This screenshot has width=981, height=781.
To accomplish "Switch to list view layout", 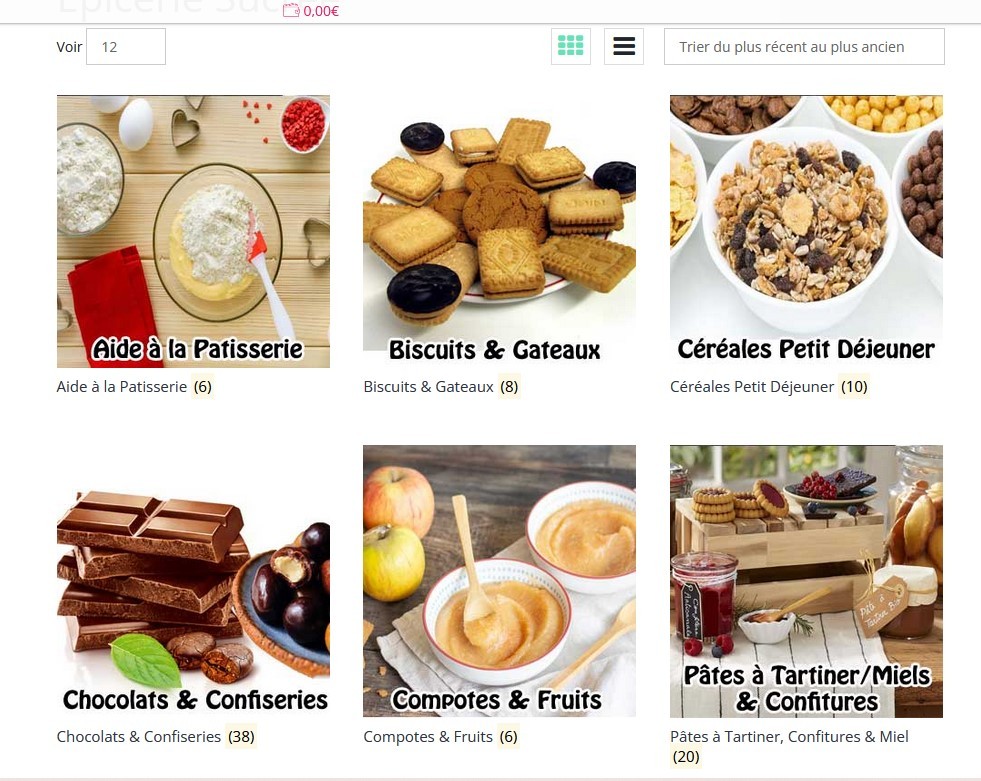I will point(624,46).
